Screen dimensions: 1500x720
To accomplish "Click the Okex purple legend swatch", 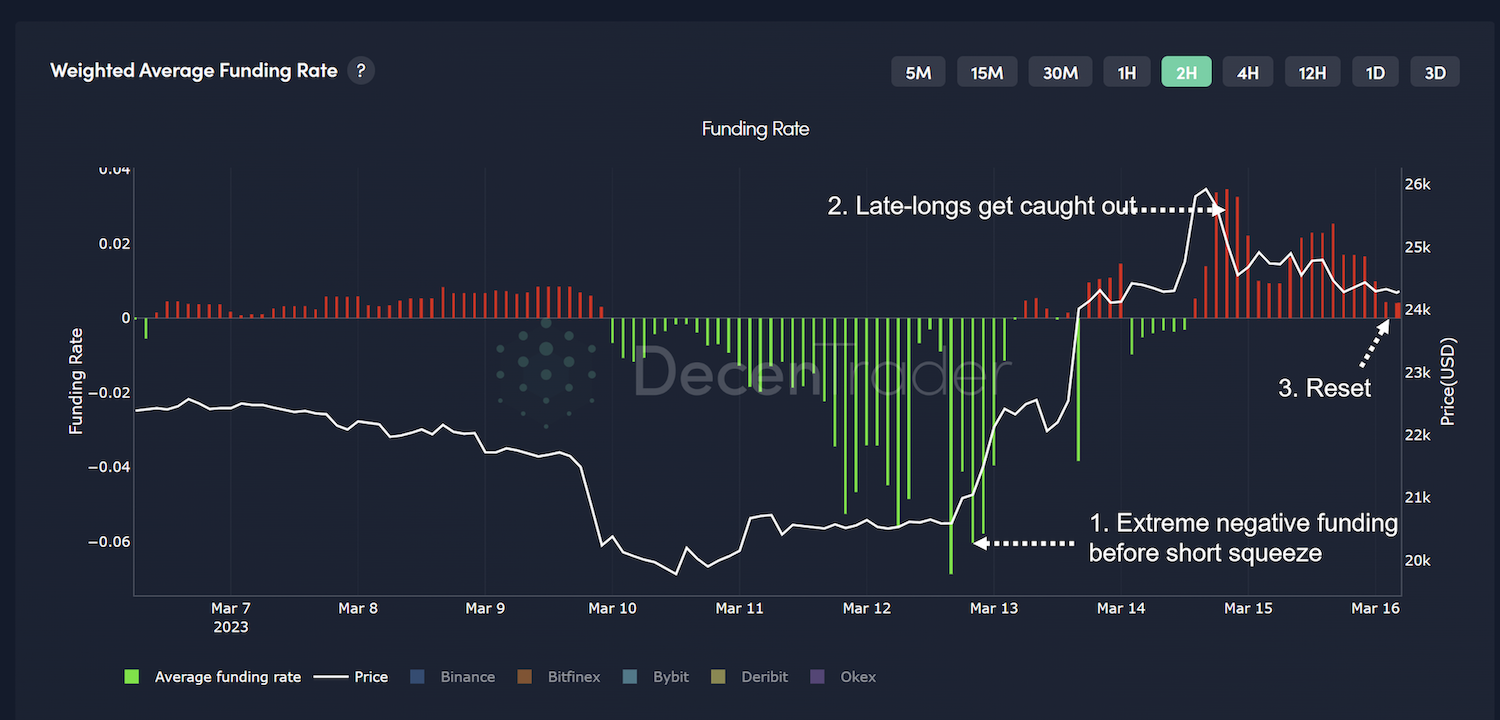I will [817, 677].
